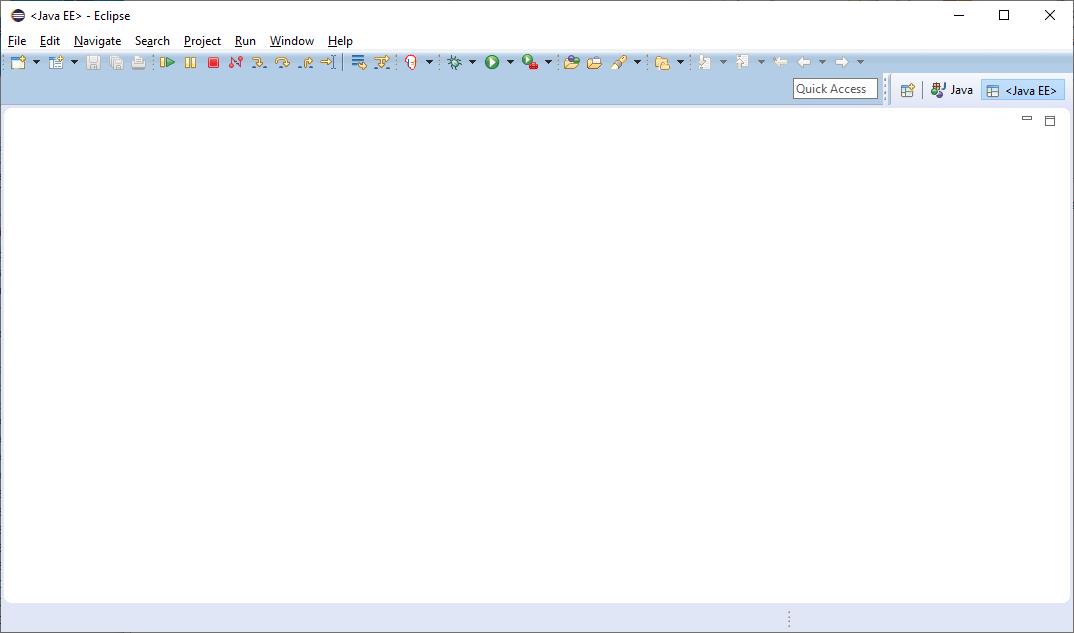Click the Open Type icon
1074x633 pixels.
571,62
